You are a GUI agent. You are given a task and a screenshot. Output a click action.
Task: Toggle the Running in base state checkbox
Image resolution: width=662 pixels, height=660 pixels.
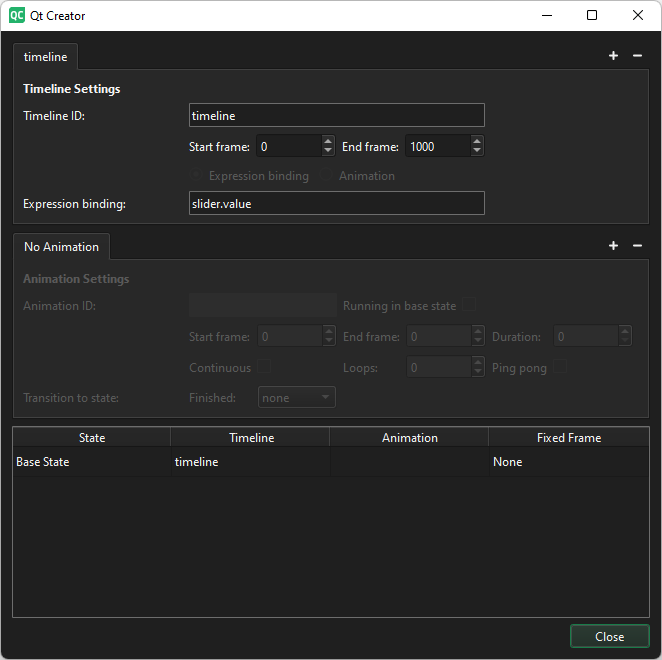469,305
